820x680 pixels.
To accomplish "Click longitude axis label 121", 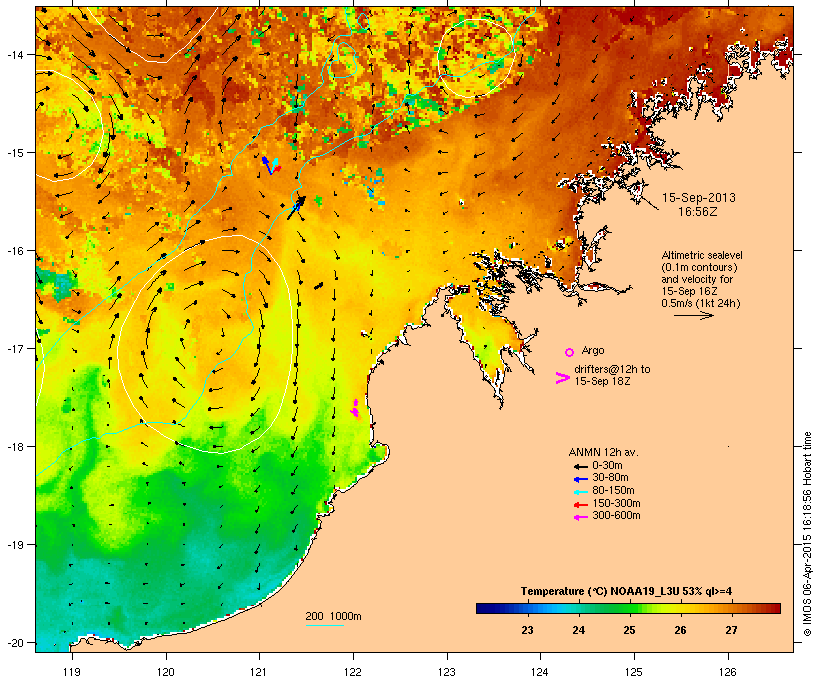I will 259,672.
